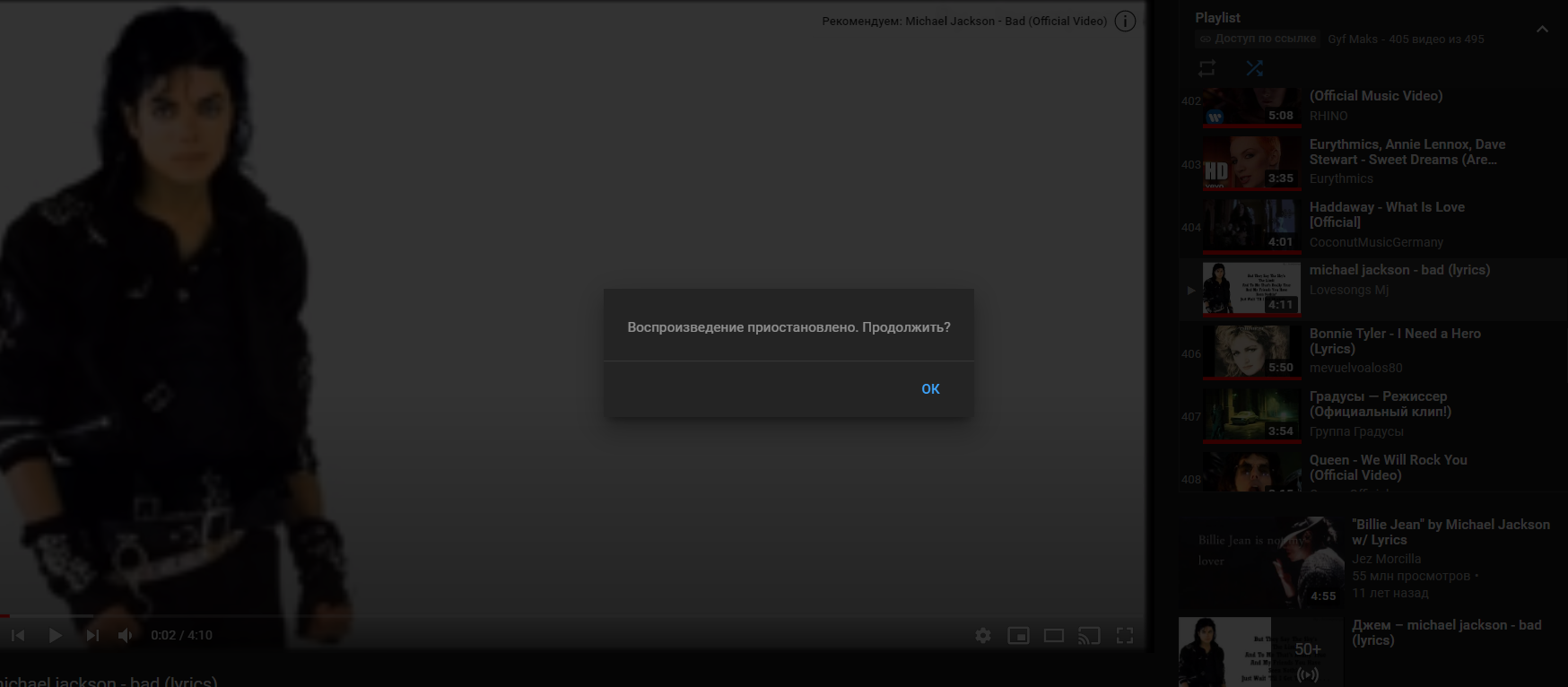Select michael jackson - bad (lyrics) item
1568x687 pixels.
click(x=1372, y=290)
